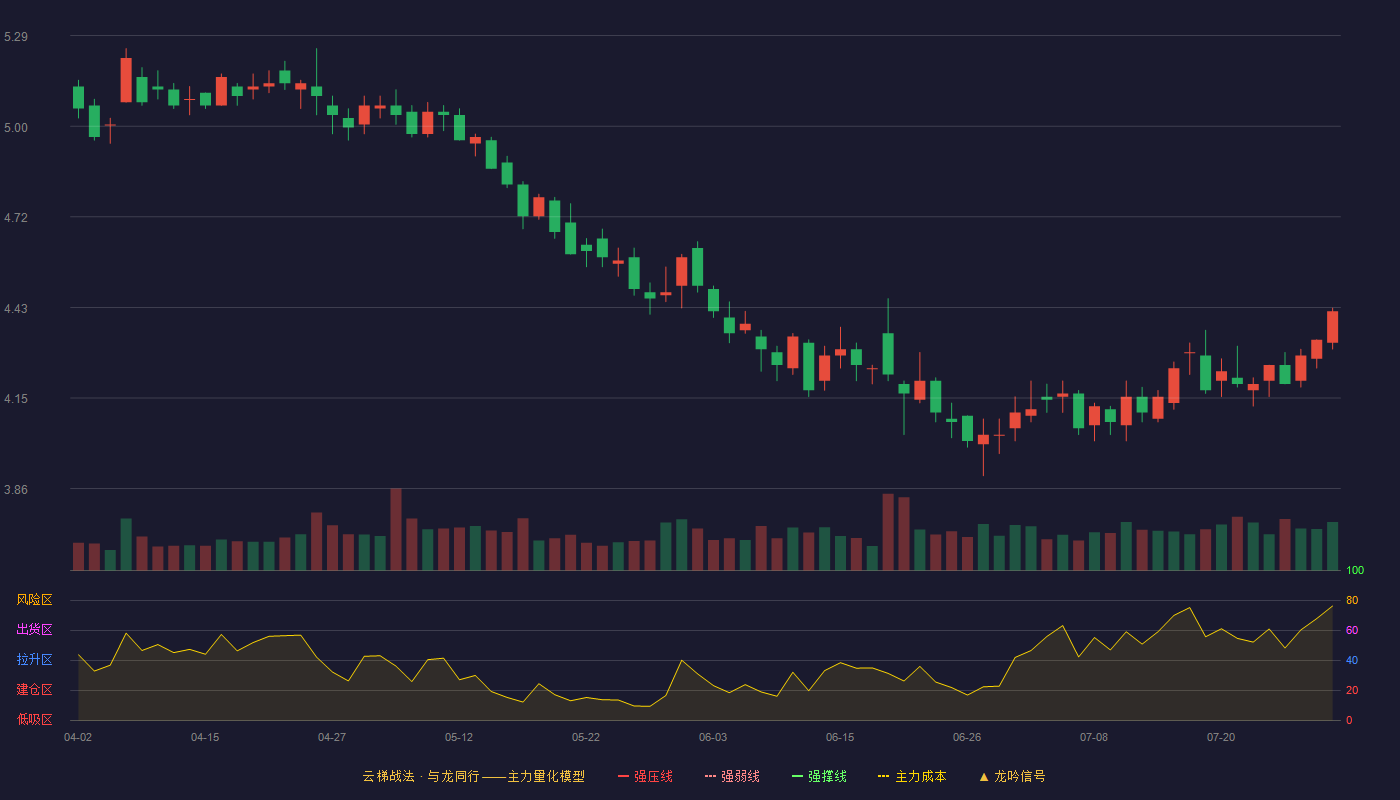Hide the 强撑线 series via legend text
The height and width of the screenshot is (800, 1400).
coord(827,776)
